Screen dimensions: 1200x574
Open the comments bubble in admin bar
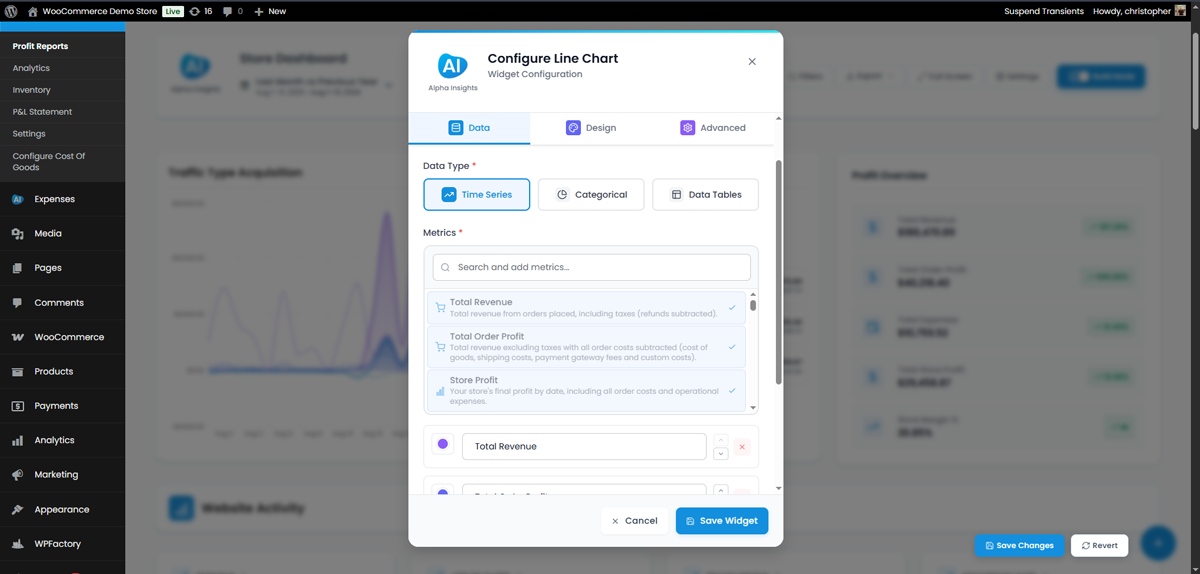coord(232,11)
